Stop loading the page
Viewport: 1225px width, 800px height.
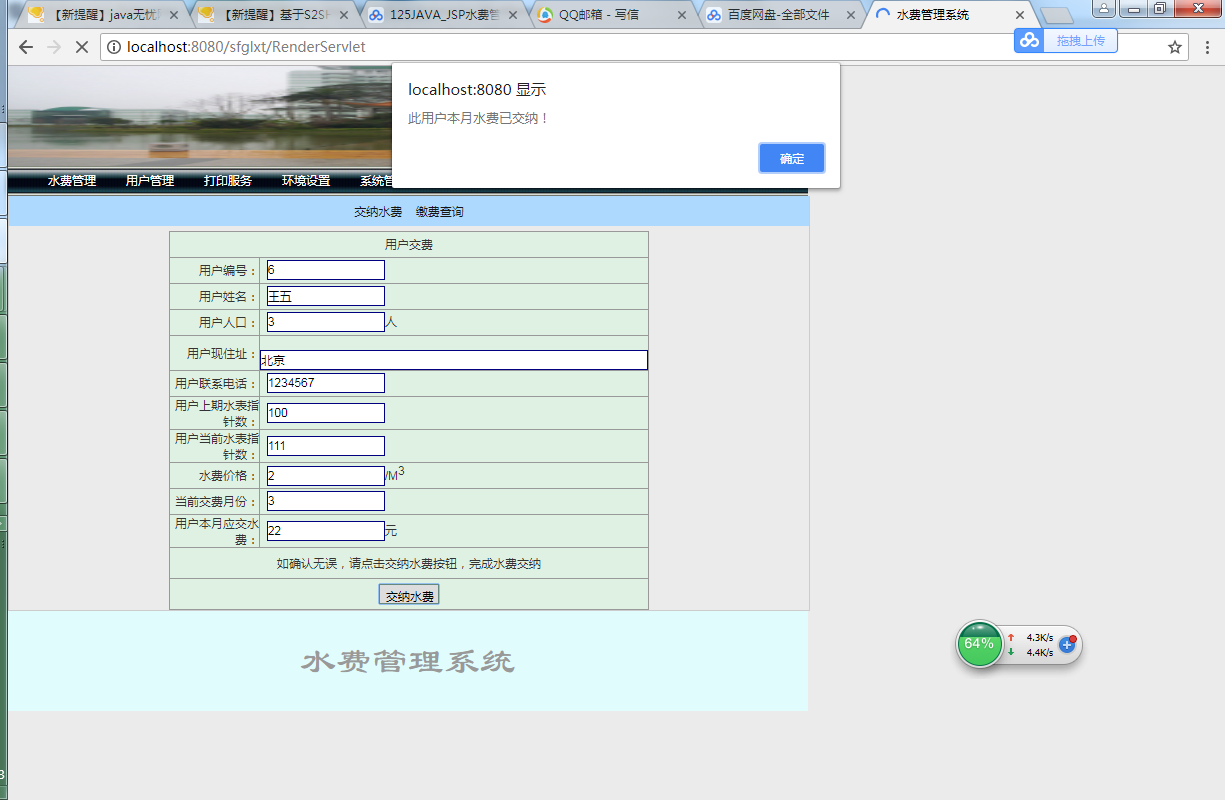81,47
